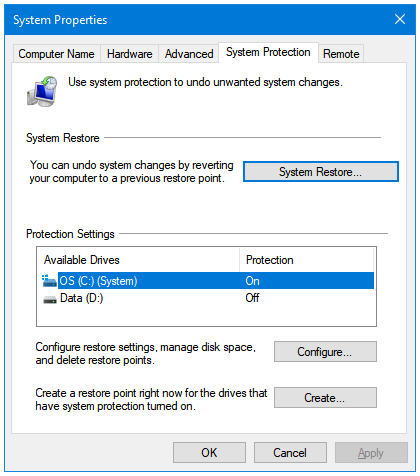The height and width of the screenshot is (476, 420).
Task: Dismiss dialog with Cancel button
Action: click(290, 453)
